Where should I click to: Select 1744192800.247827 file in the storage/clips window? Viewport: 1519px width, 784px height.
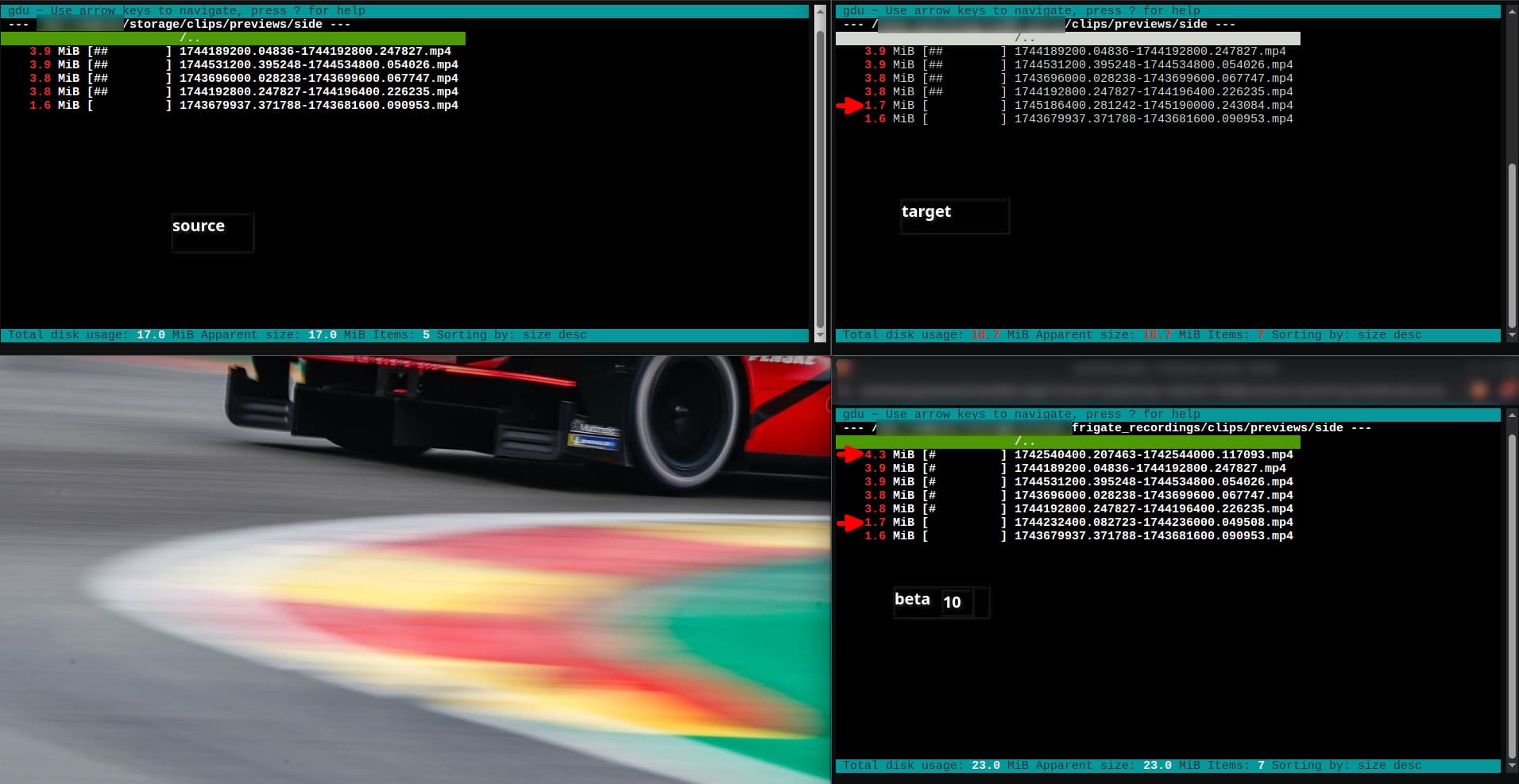[243, 91]
